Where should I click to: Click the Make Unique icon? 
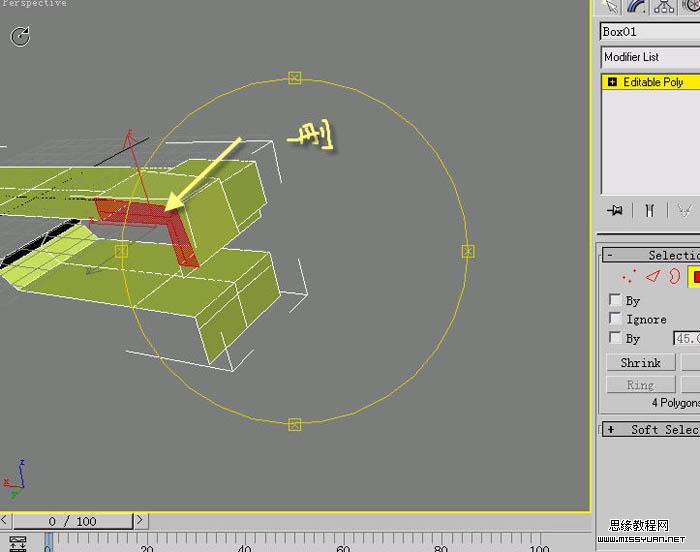pyautogui.click(x=684, y=210)
